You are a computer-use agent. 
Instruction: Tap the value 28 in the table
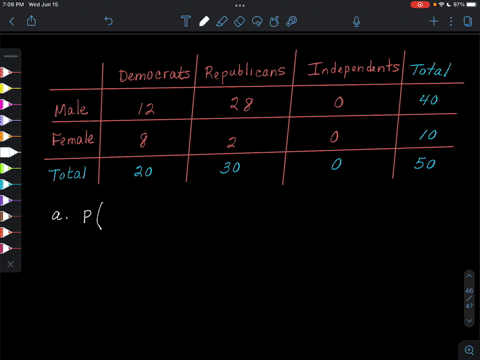click(241, 104)
